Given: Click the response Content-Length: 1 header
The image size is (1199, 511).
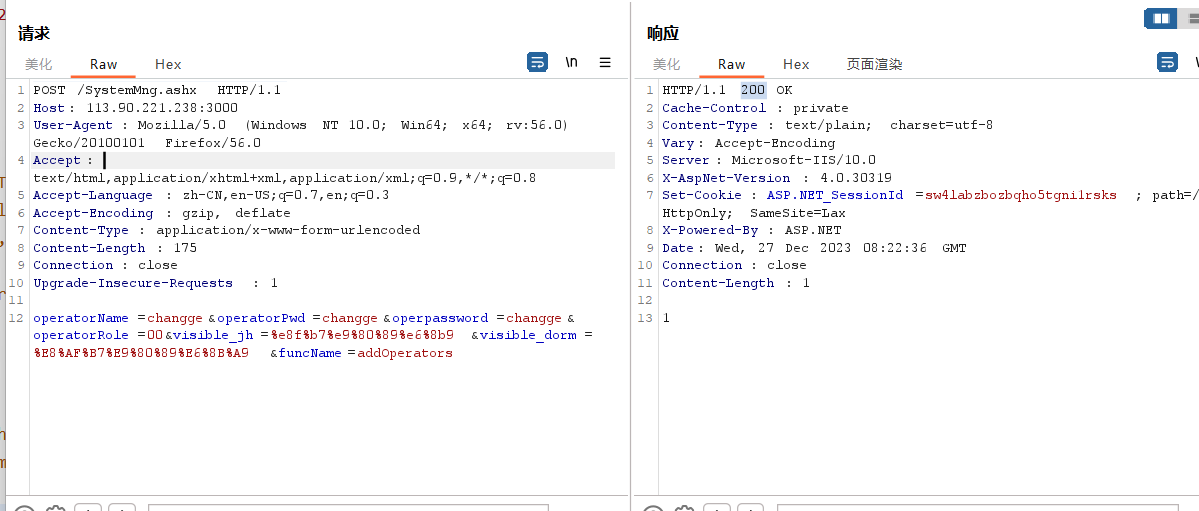Looking at the screenshot, I should point(736,283).
